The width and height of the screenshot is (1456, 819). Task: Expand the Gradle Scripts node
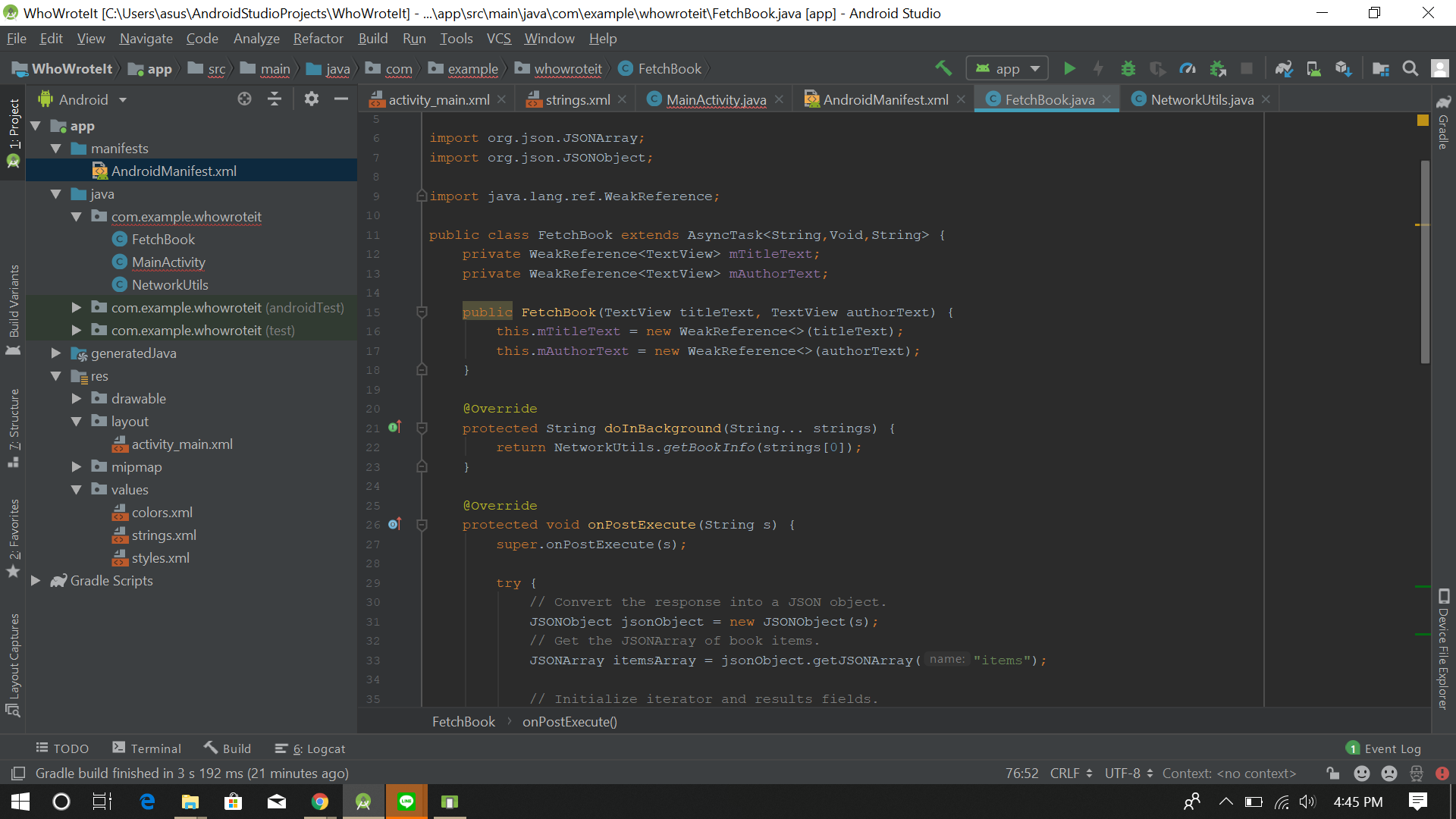click(x=36, y=581)
